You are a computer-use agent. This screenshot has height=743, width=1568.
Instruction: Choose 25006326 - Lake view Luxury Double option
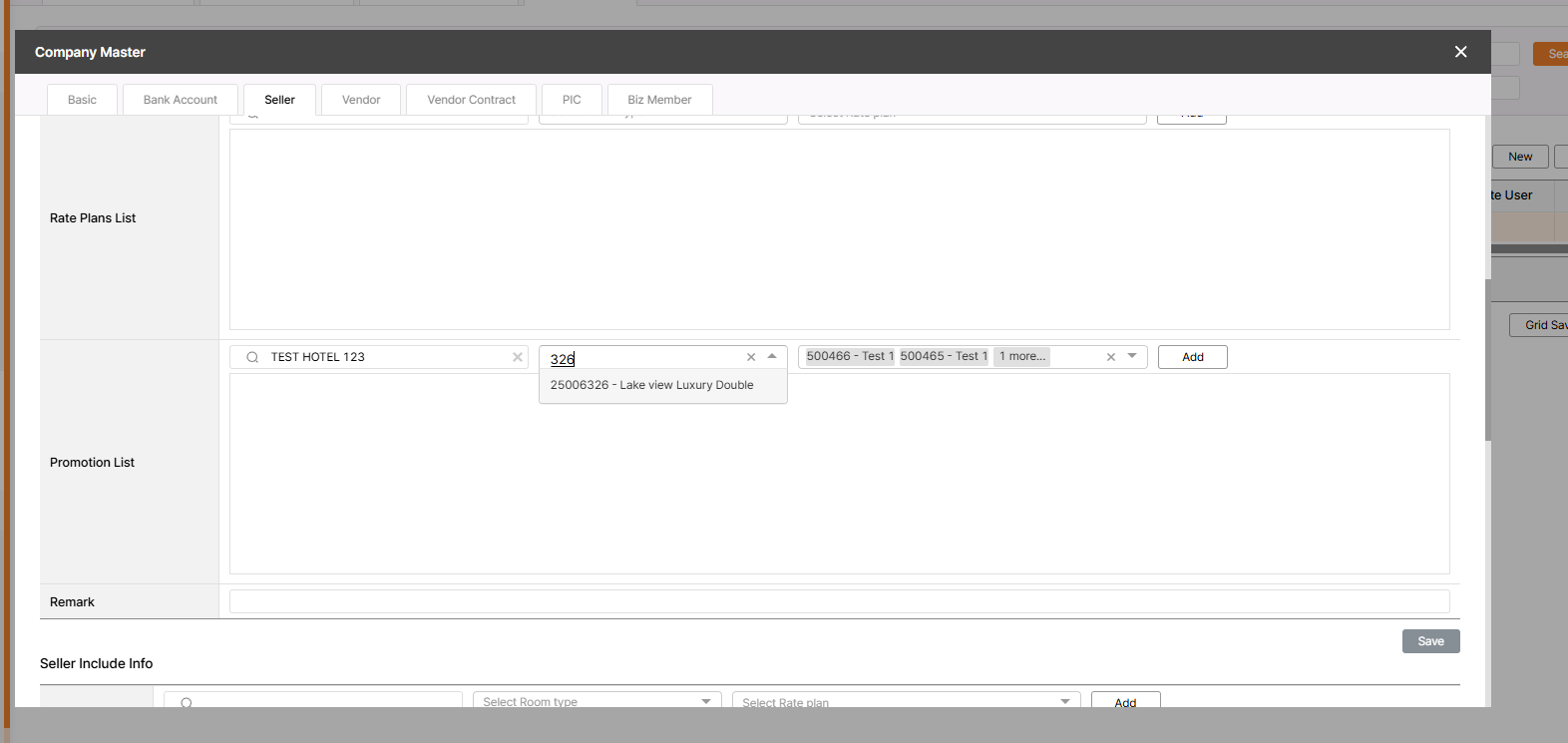click(663, 385)
